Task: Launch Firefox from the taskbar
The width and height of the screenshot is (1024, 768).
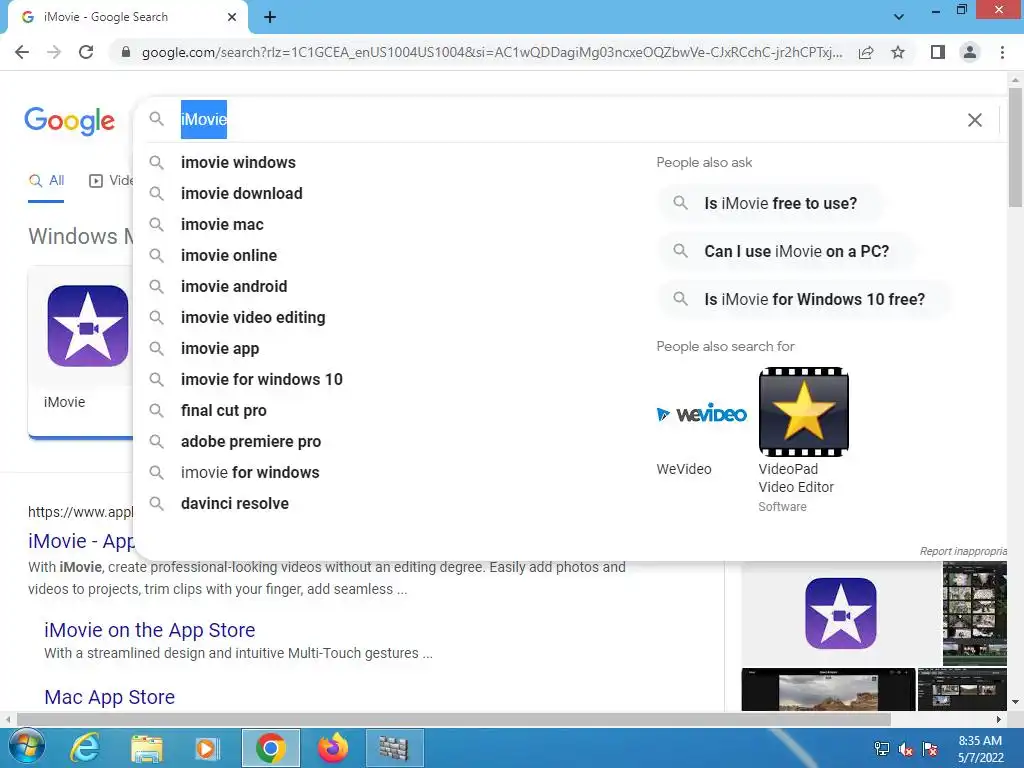Action: tap(332, 748)
